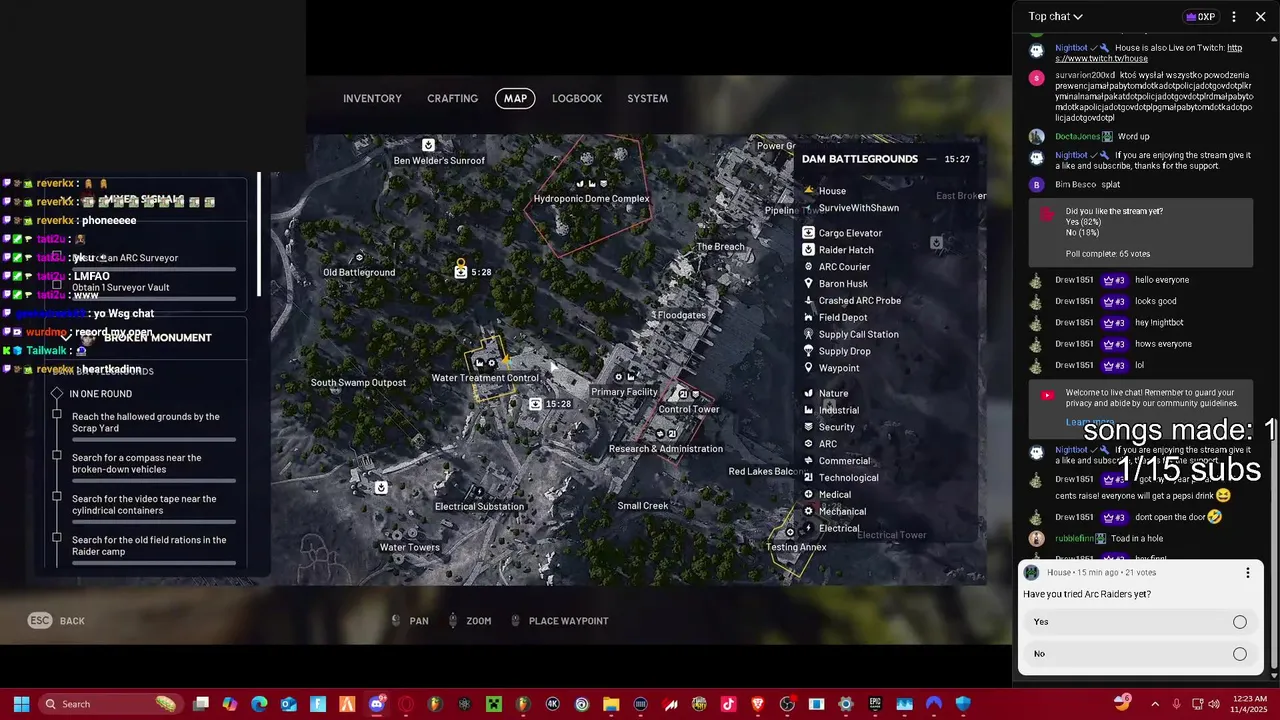Click cargo elevator marker showing 15:28
The width and height of the screenshot is (1280, 720).
pyautogui.click(x=536, y=404)
